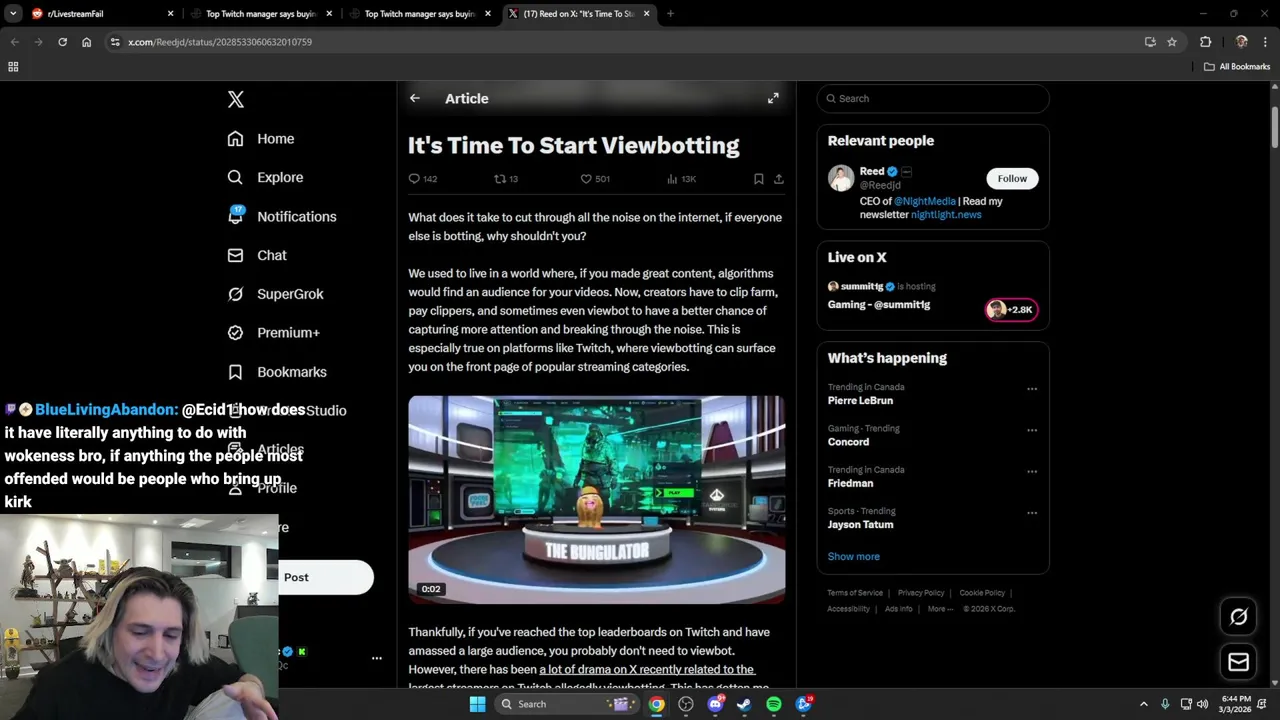Open more options for Pierre LeBrun trend
Image resolution: width=1280 pixels, height=720 pixels.
coord(1032,389)
